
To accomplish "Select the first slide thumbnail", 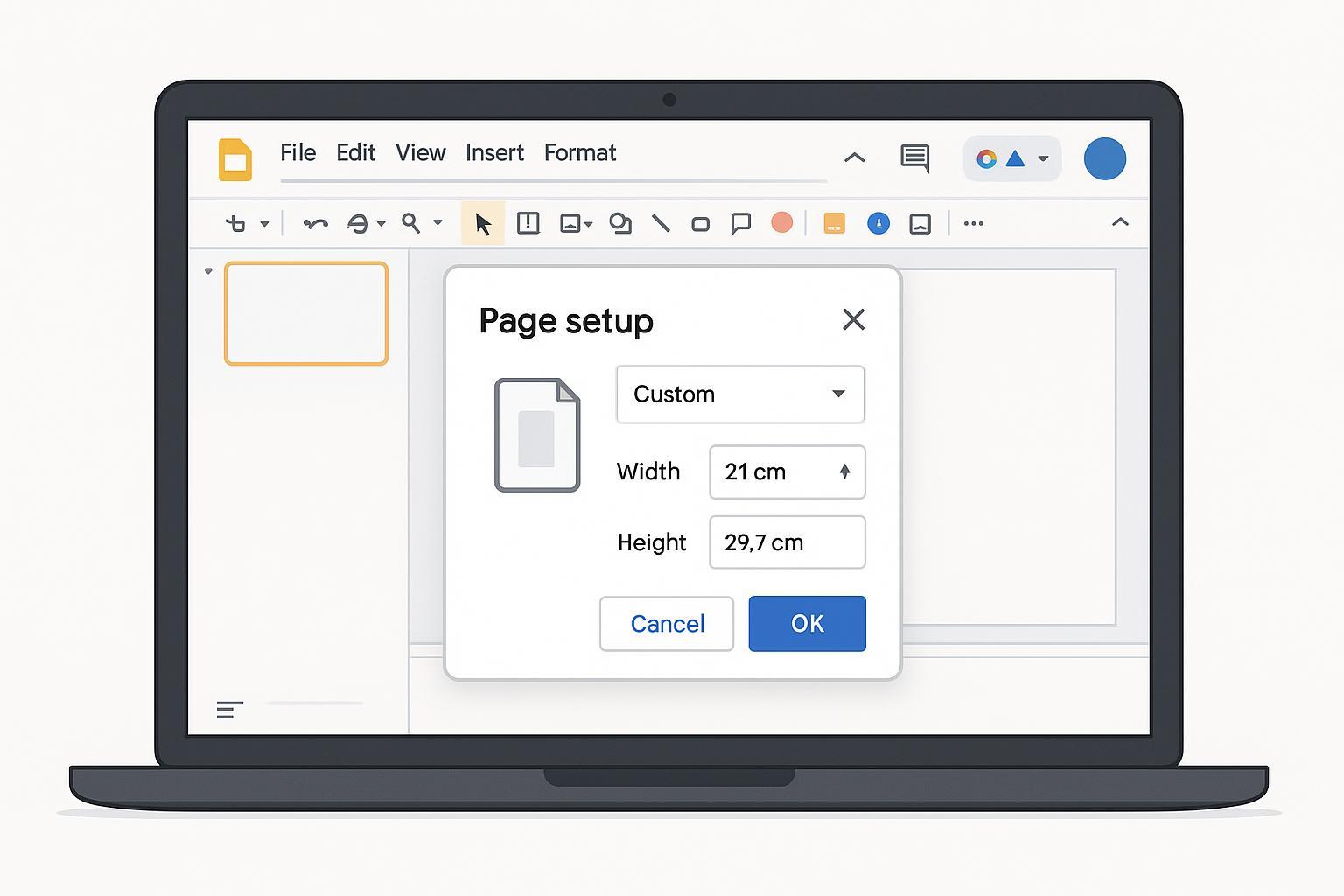I will [306, 313].
